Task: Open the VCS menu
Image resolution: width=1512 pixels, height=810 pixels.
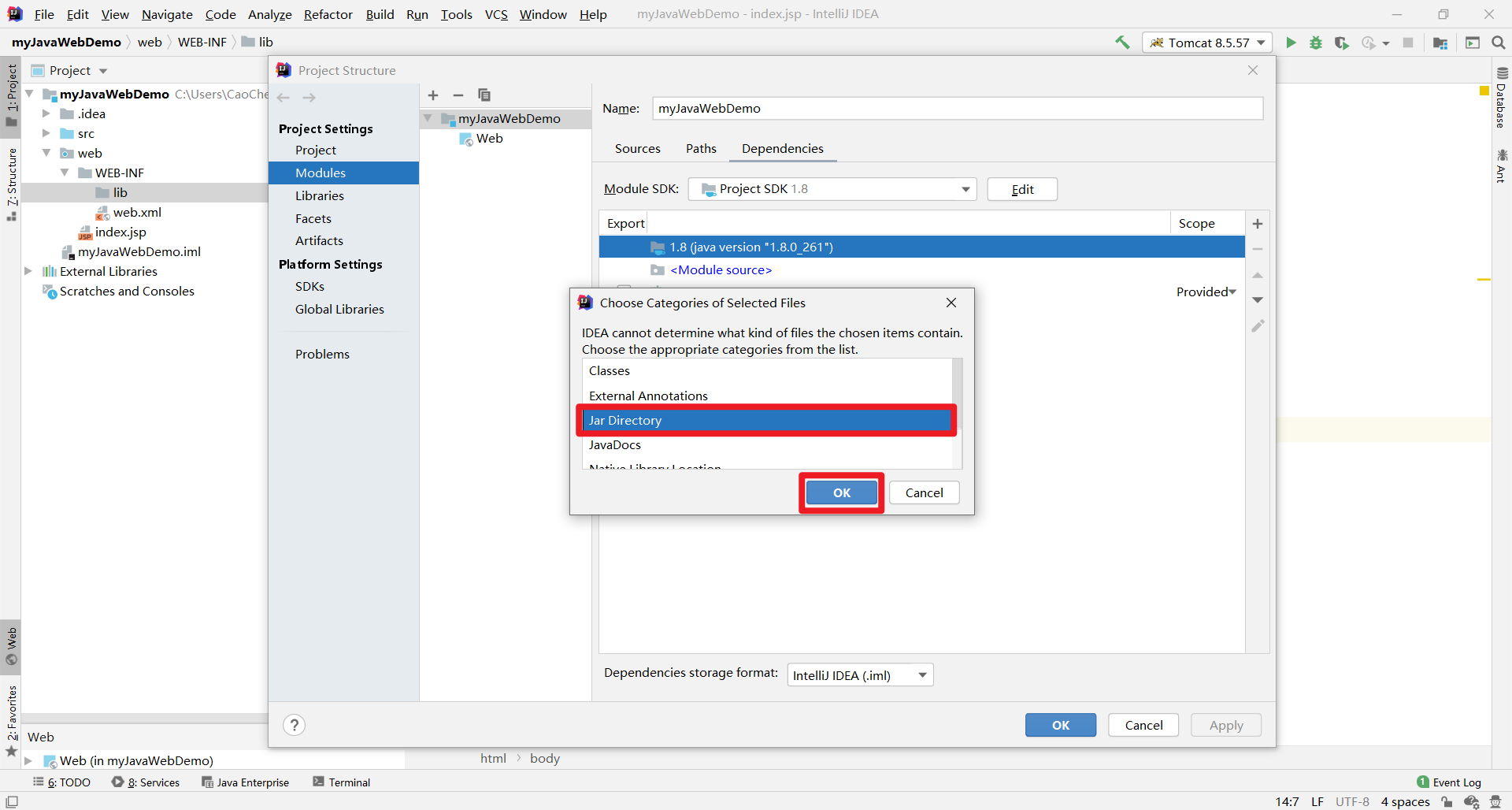Action: (496, 14)
